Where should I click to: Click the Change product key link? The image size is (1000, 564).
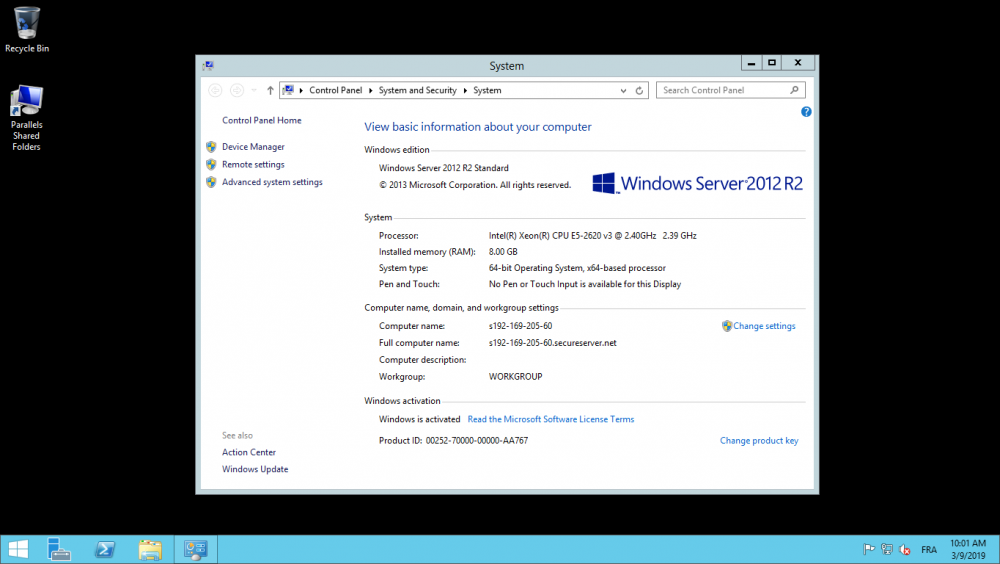(x=759, y=441)
